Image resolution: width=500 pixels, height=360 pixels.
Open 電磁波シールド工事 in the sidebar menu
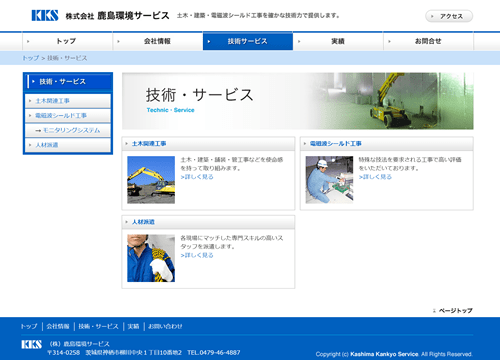click(x=68, y=115)
